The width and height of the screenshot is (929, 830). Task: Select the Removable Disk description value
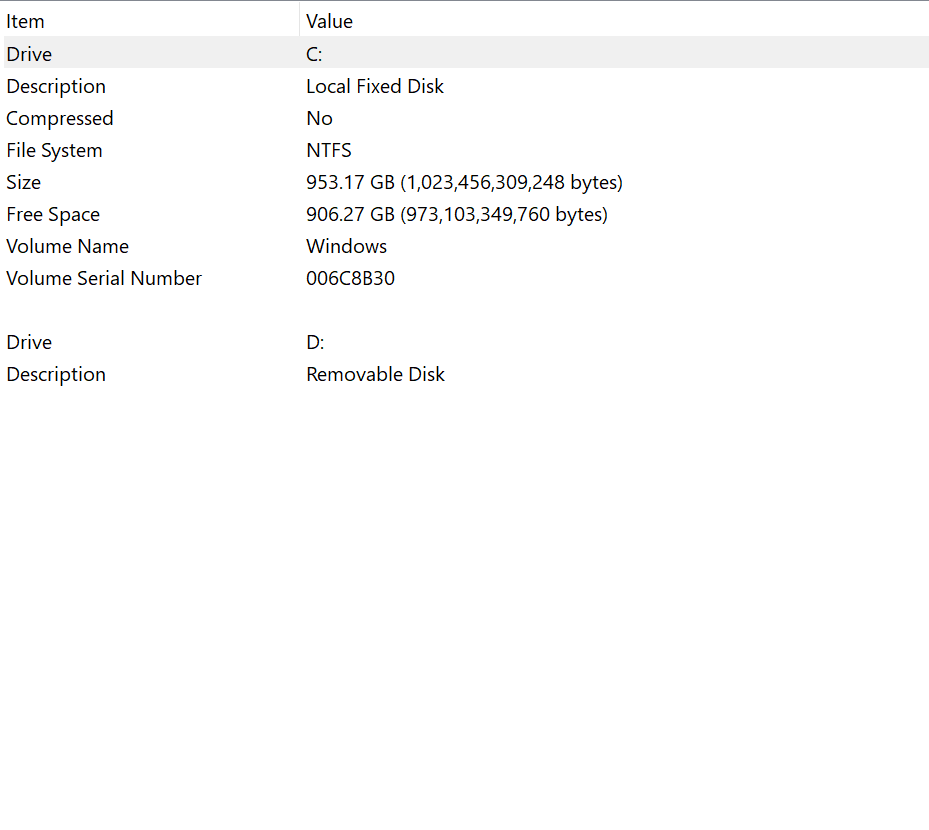tap(375, 374)
